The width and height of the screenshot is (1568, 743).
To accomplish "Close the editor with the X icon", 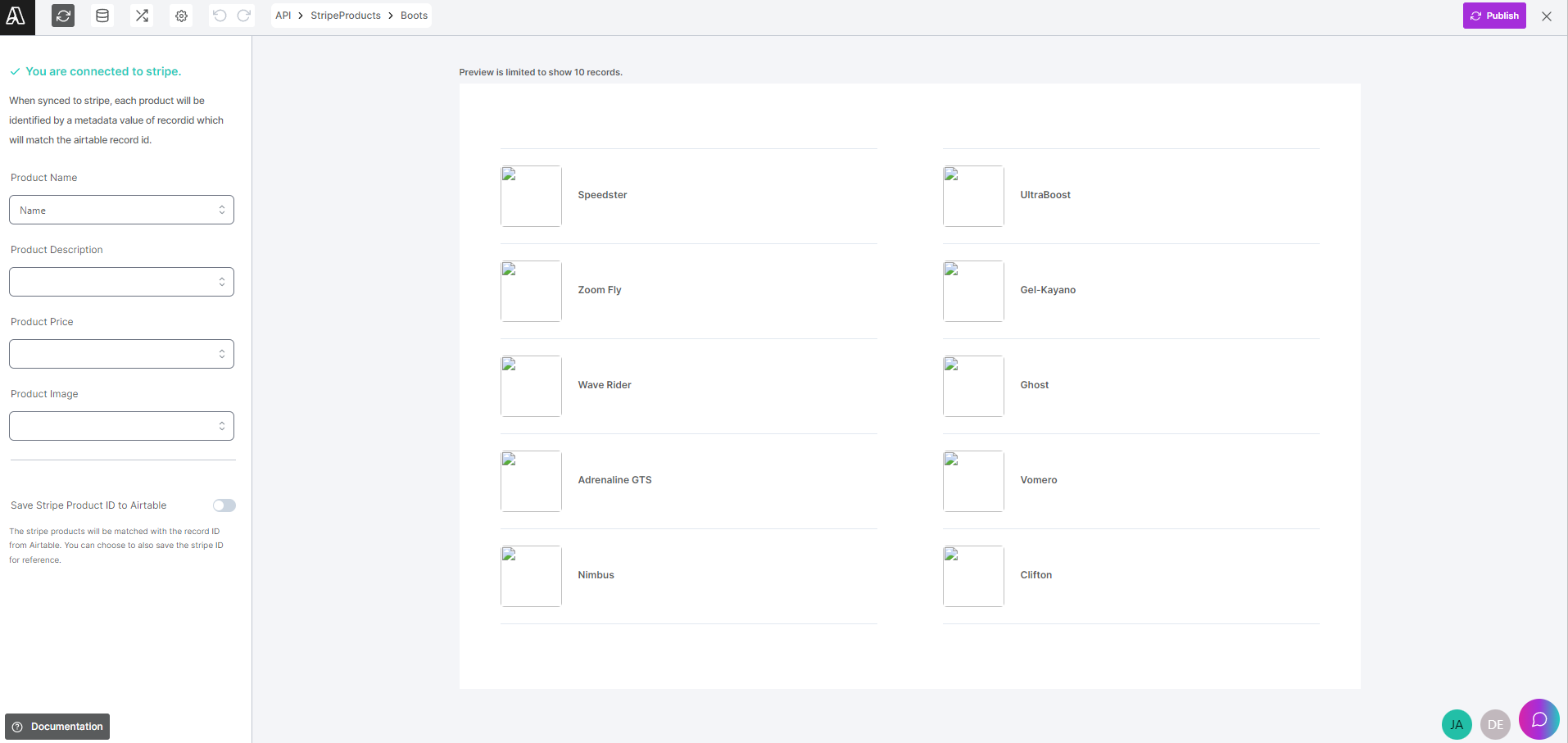I will pyautogui.click(x=1547, y=16).
